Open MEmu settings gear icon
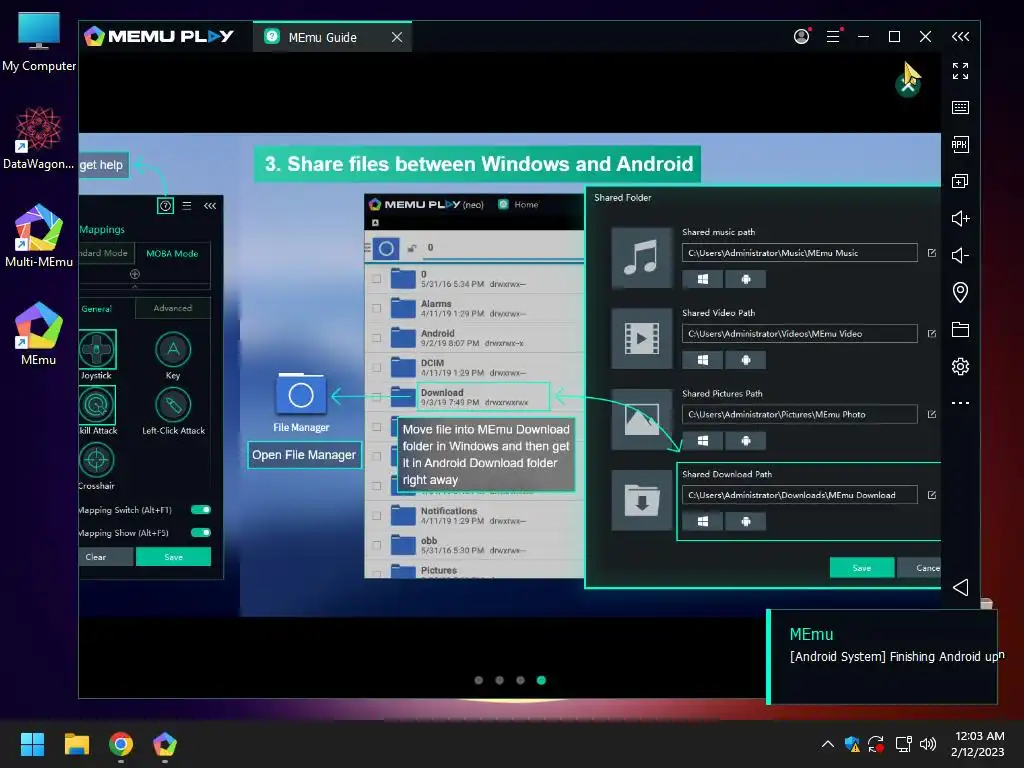The image size is (1024, 768). [960, 366]
